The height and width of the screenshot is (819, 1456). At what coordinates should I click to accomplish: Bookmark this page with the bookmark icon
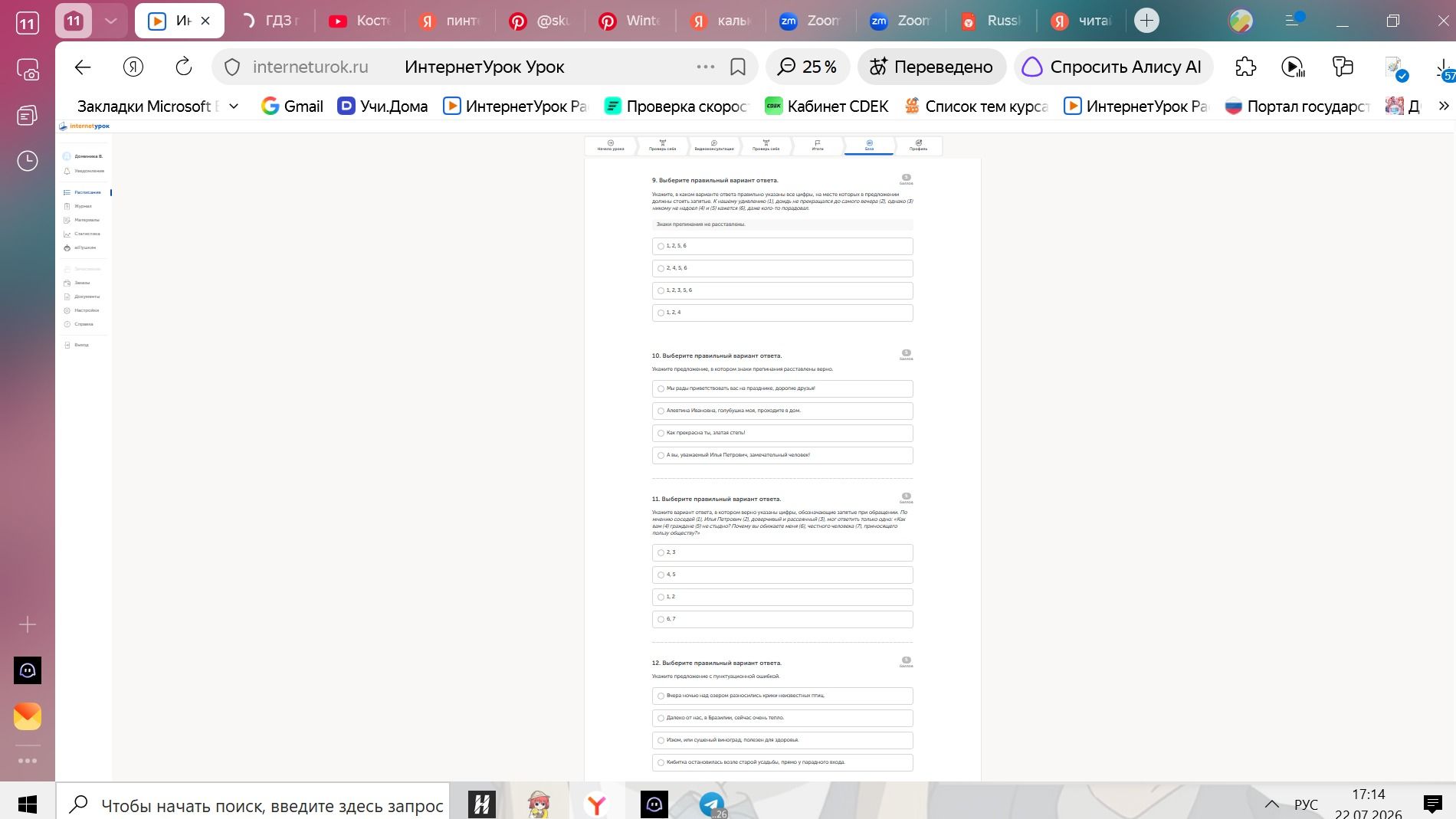click(738, 67)
